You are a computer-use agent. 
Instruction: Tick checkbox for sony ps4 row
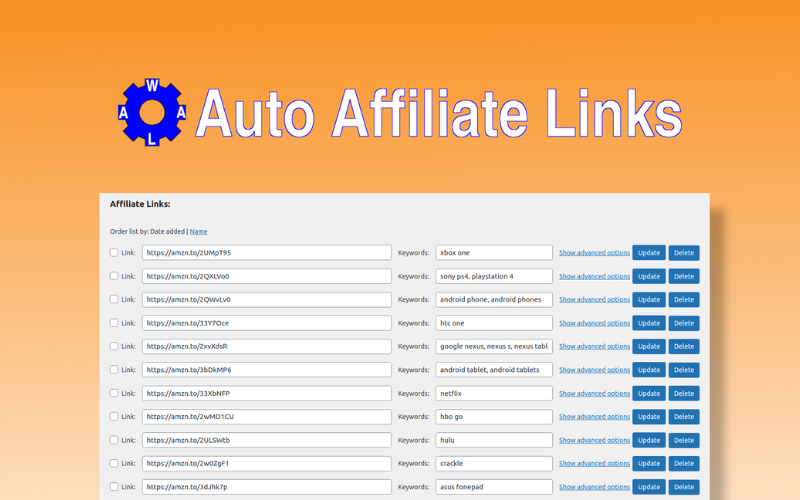tap(114, 276)
